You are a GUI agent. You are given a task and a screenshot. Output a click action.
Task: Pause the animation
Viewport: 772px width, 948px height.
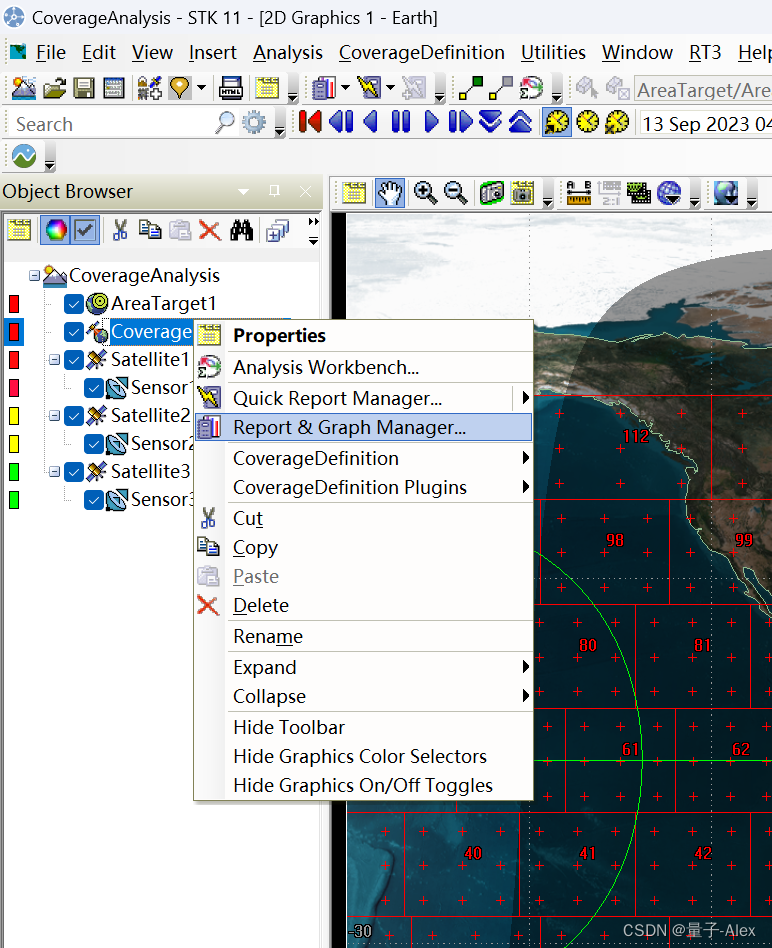click(x=400, y=122)
